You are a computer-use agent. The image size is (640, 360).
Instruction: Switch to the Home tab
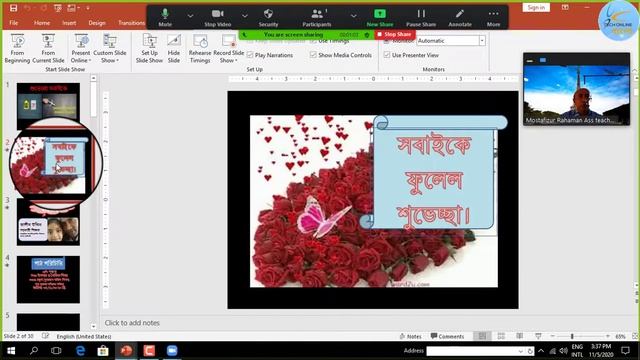click(x=42, y=23)
